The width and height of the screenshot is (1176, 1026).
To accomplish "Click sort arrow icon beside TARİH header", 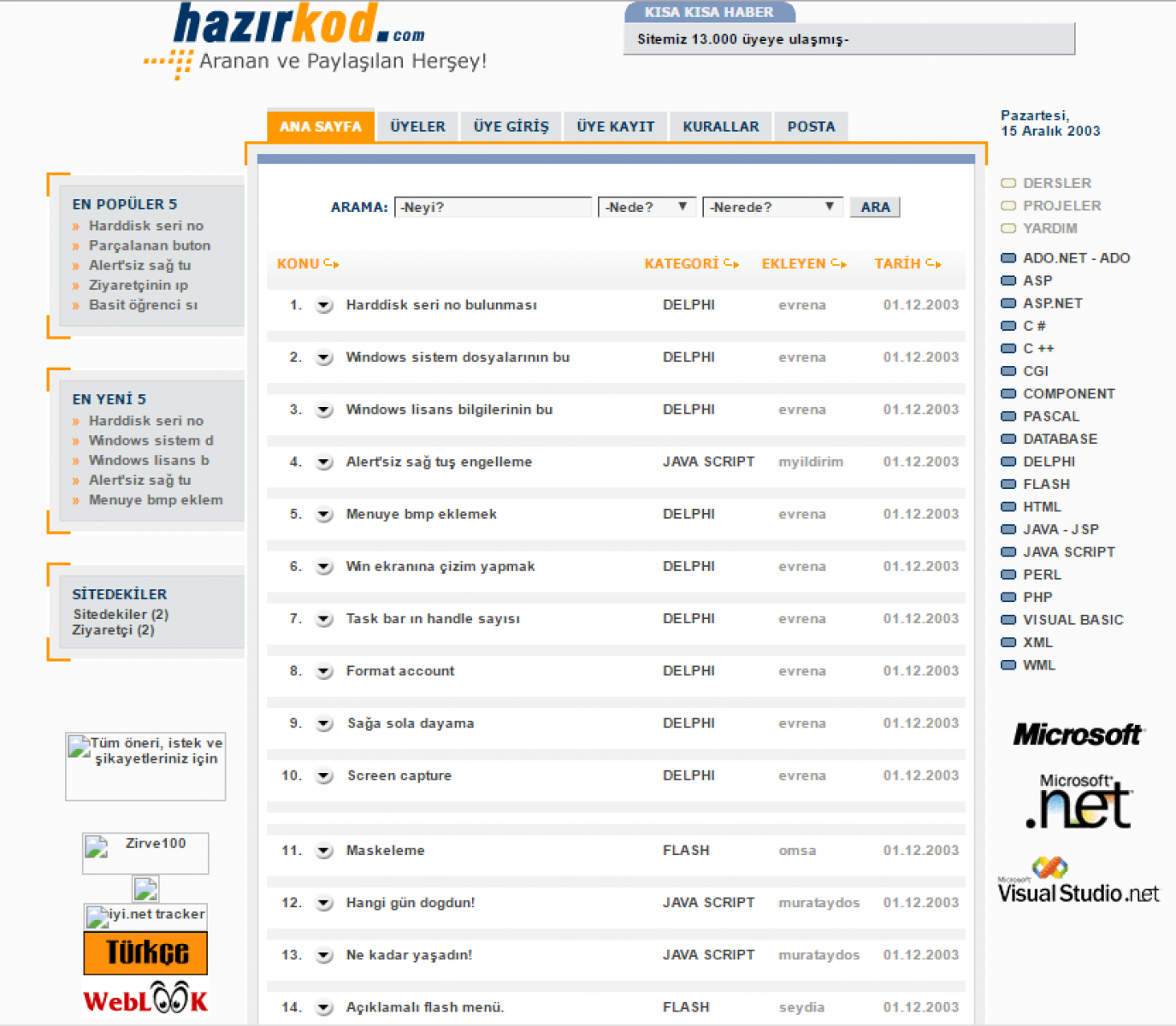I will 933,264.
